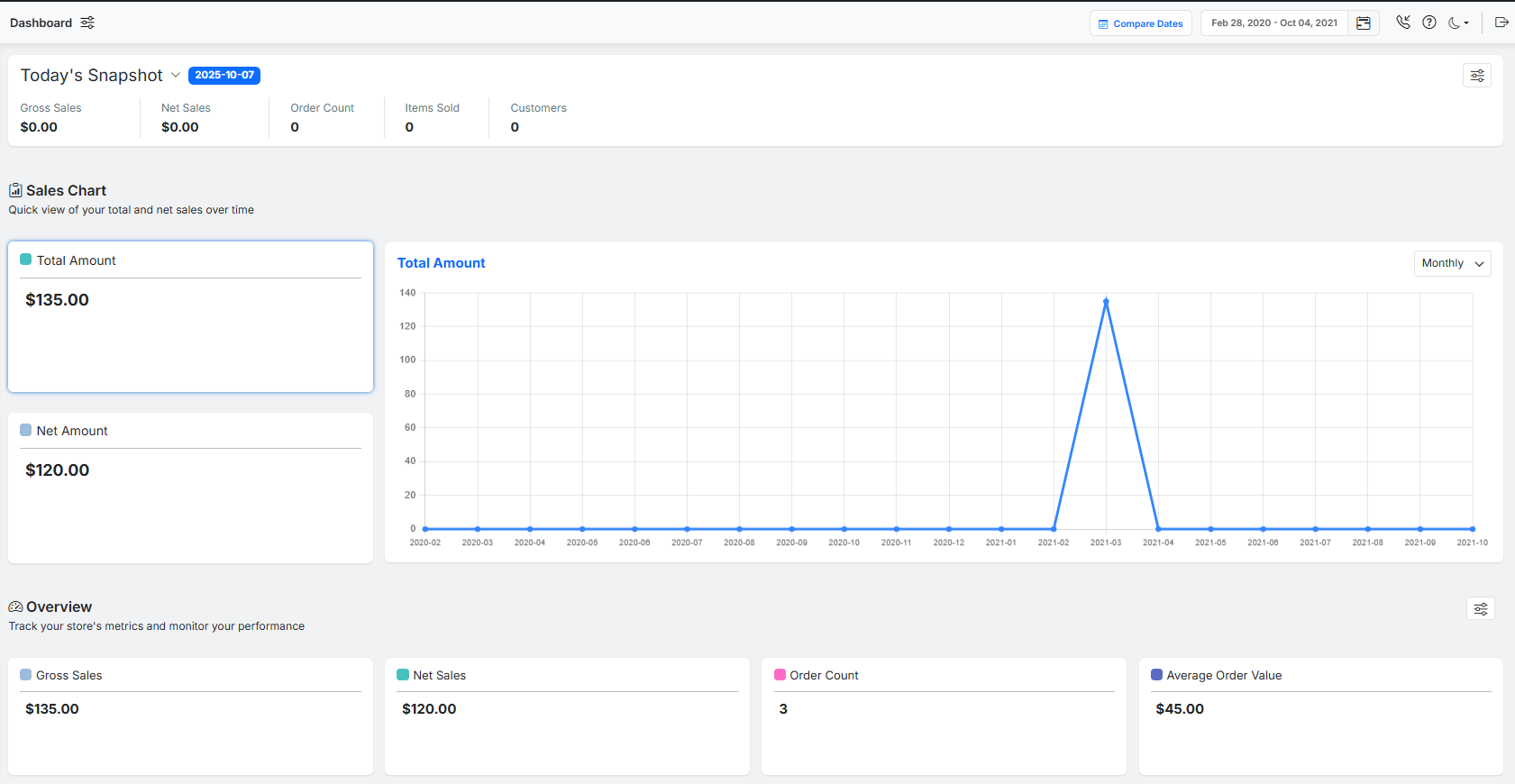Click the Sales Chart heading icon
The image size is (1515, 784).
[15, 190]
